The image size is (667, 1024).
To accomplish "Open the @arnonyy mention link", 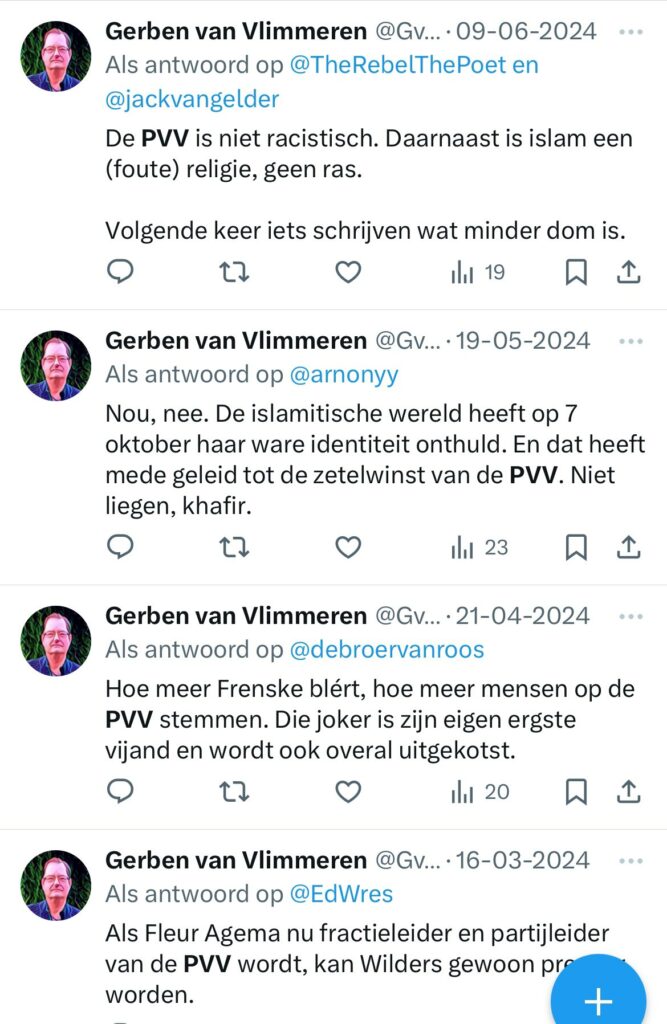I will (x=343, y=375).
